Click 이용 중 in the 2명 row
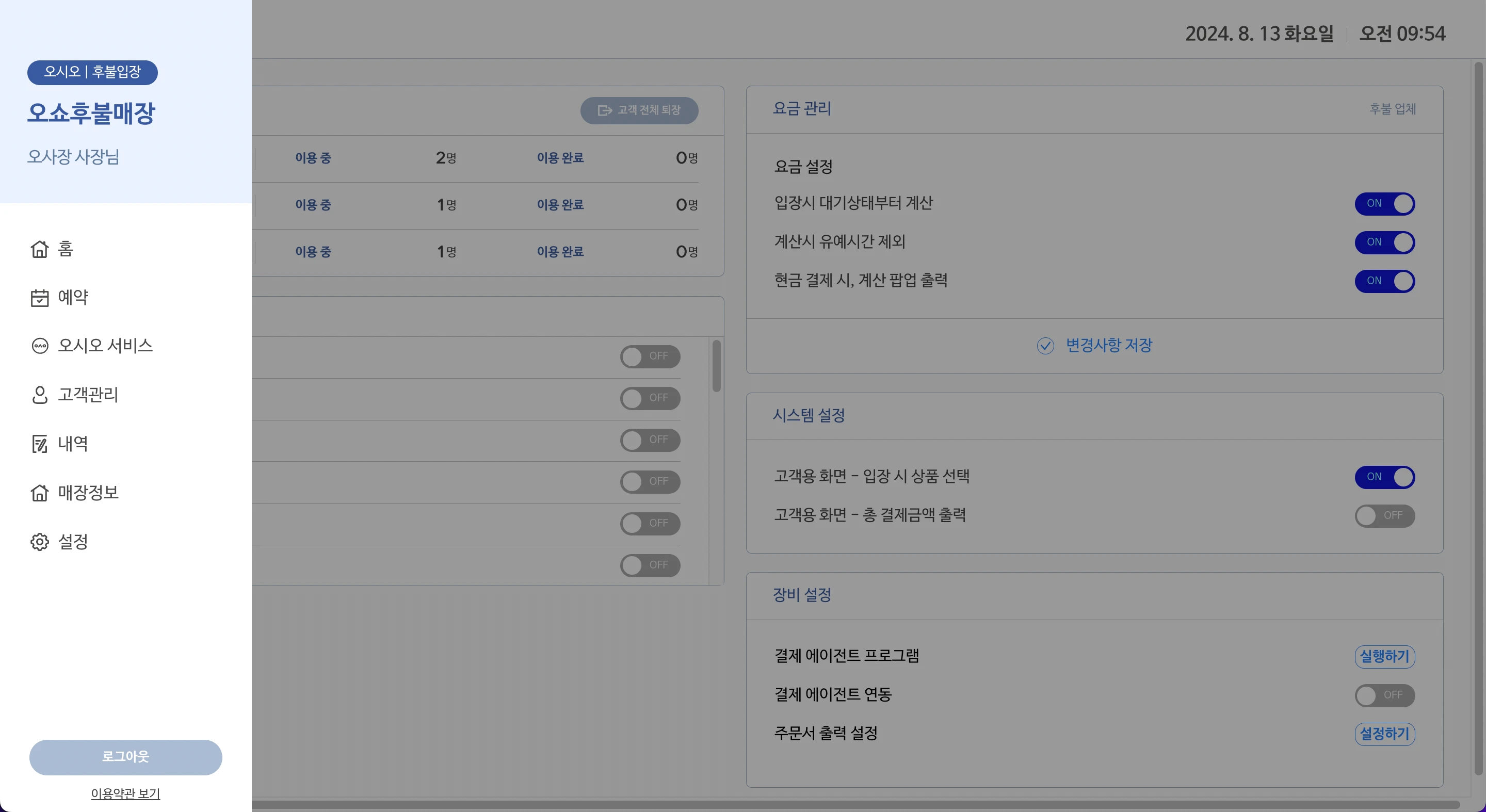Viewport: 1486px width, 812px height. point(313,158)
